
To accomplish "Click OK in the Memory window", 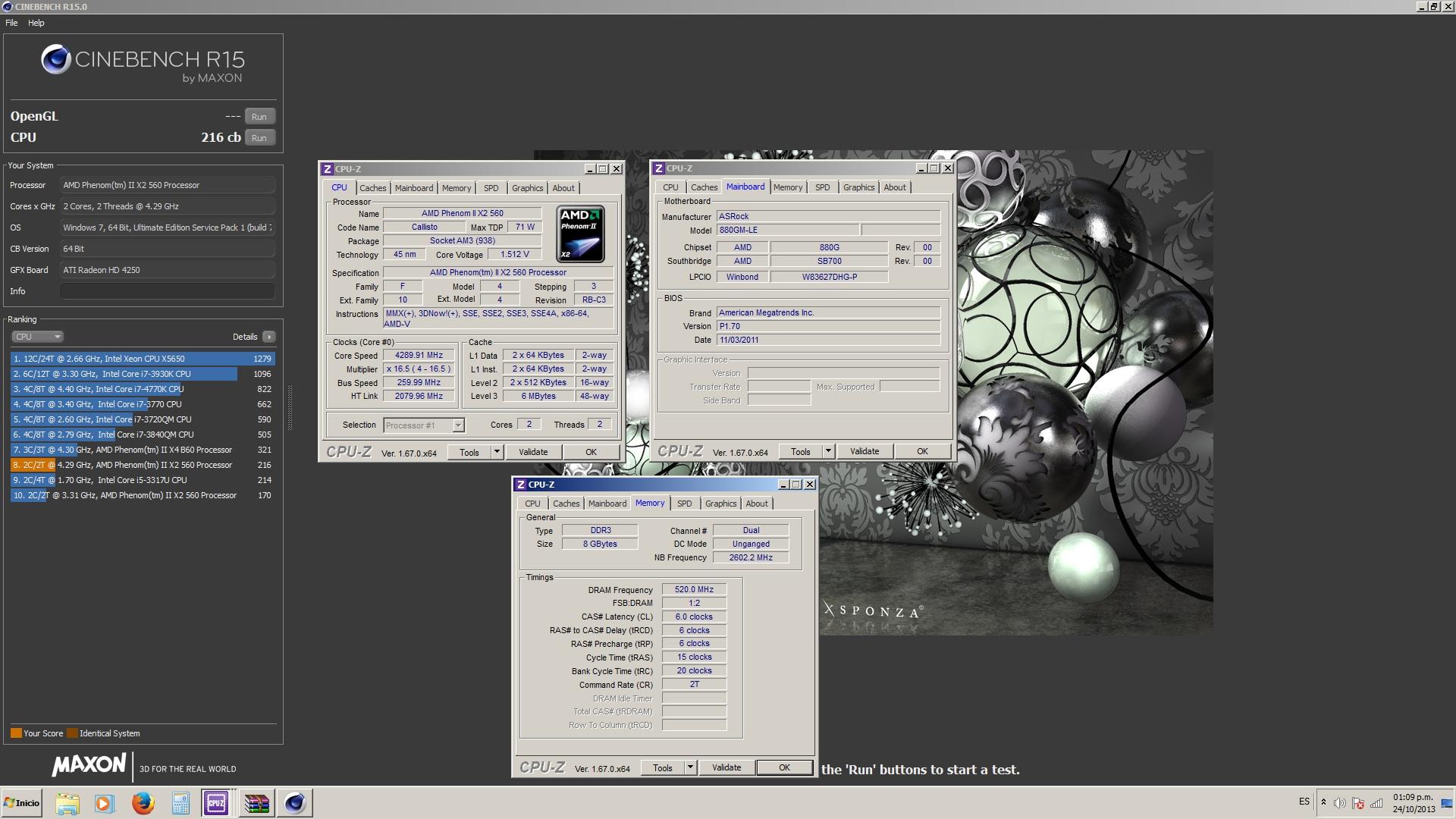I will coord(784,767).
